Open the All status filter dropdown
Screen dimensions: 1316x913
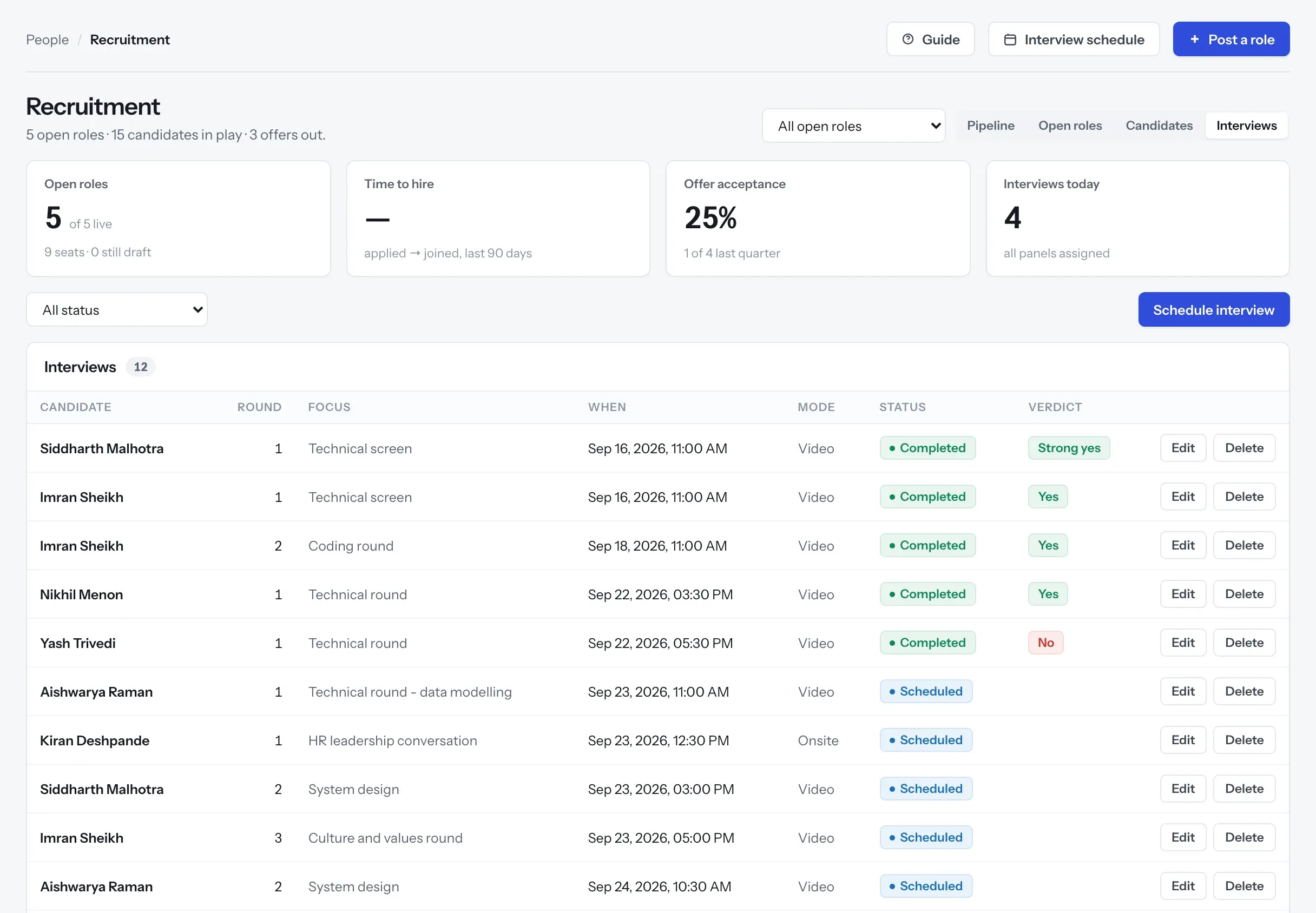click(x=117, y=309)
